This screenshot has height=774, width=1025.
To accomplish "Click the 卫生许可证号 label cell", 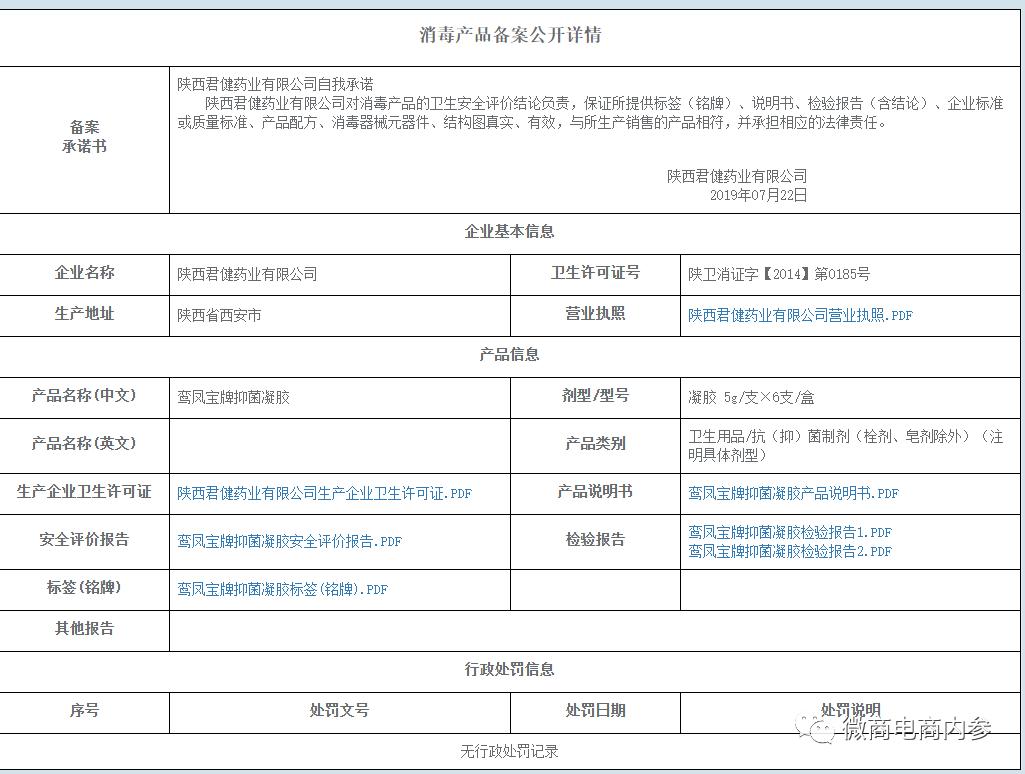I will coord(595,273).
